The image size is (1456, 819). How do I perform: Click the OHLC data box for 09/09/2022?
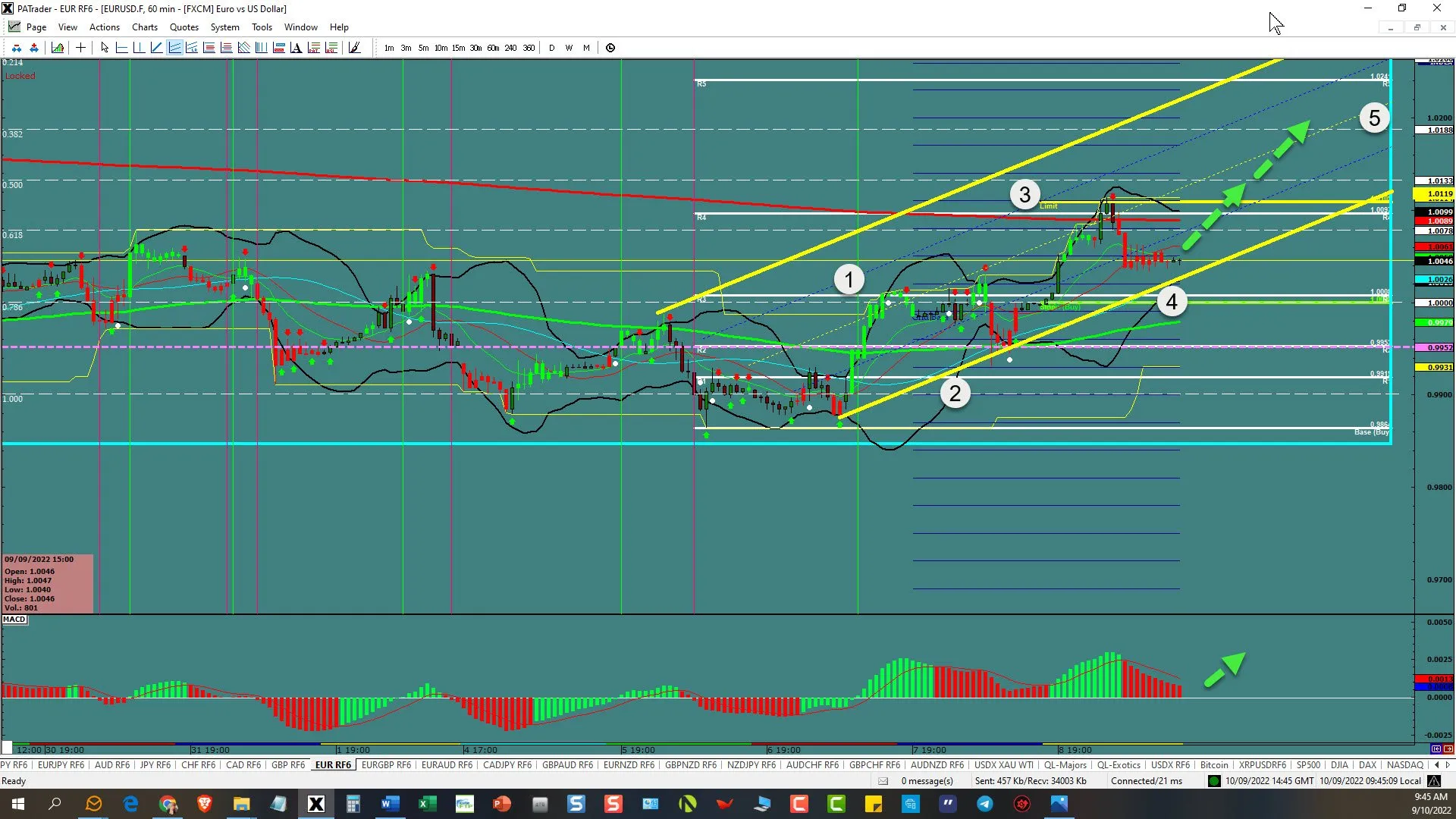tap(48, 584)
